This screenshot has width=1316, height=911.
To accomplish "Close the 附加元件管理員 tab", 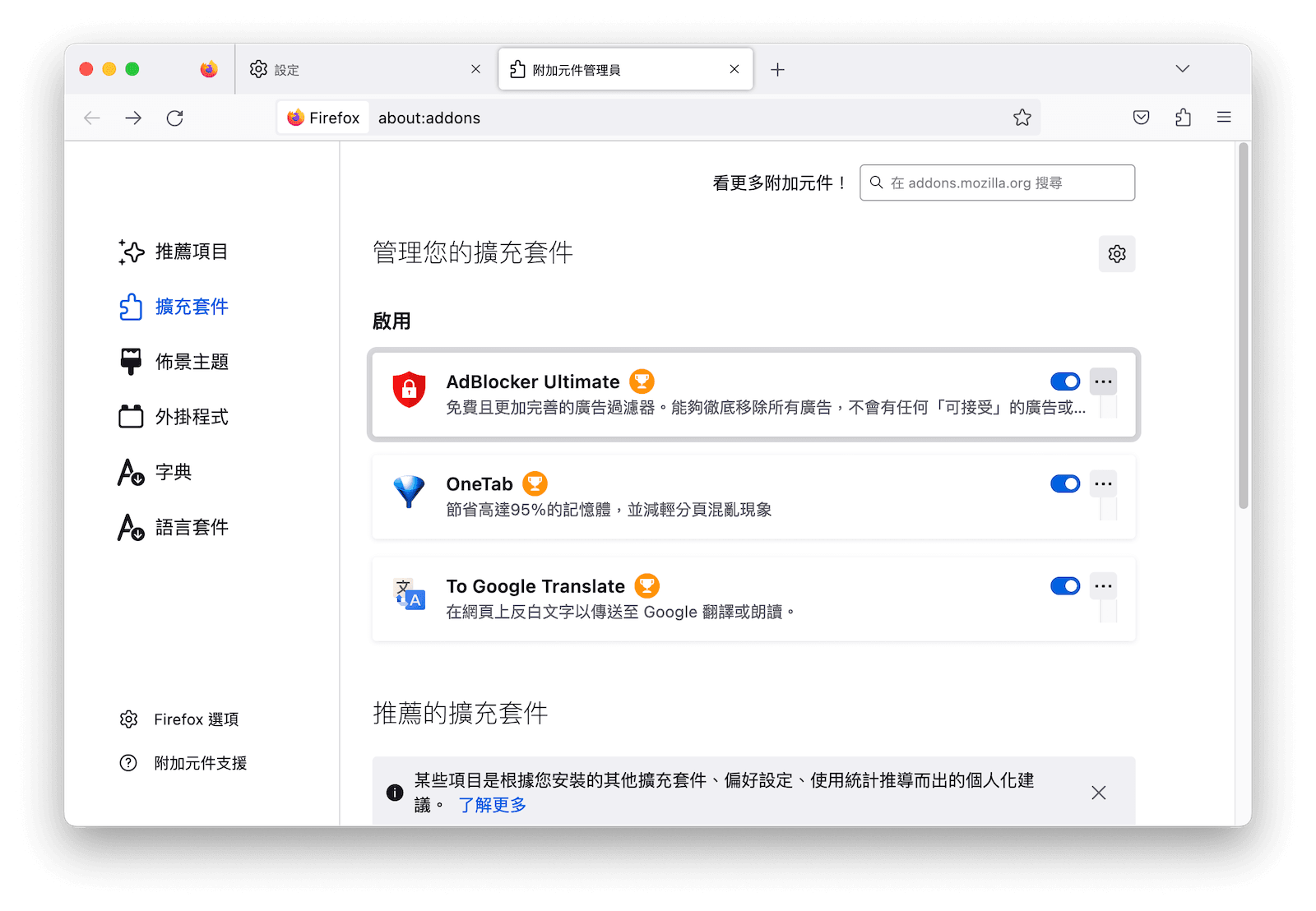I will [734, 69].
